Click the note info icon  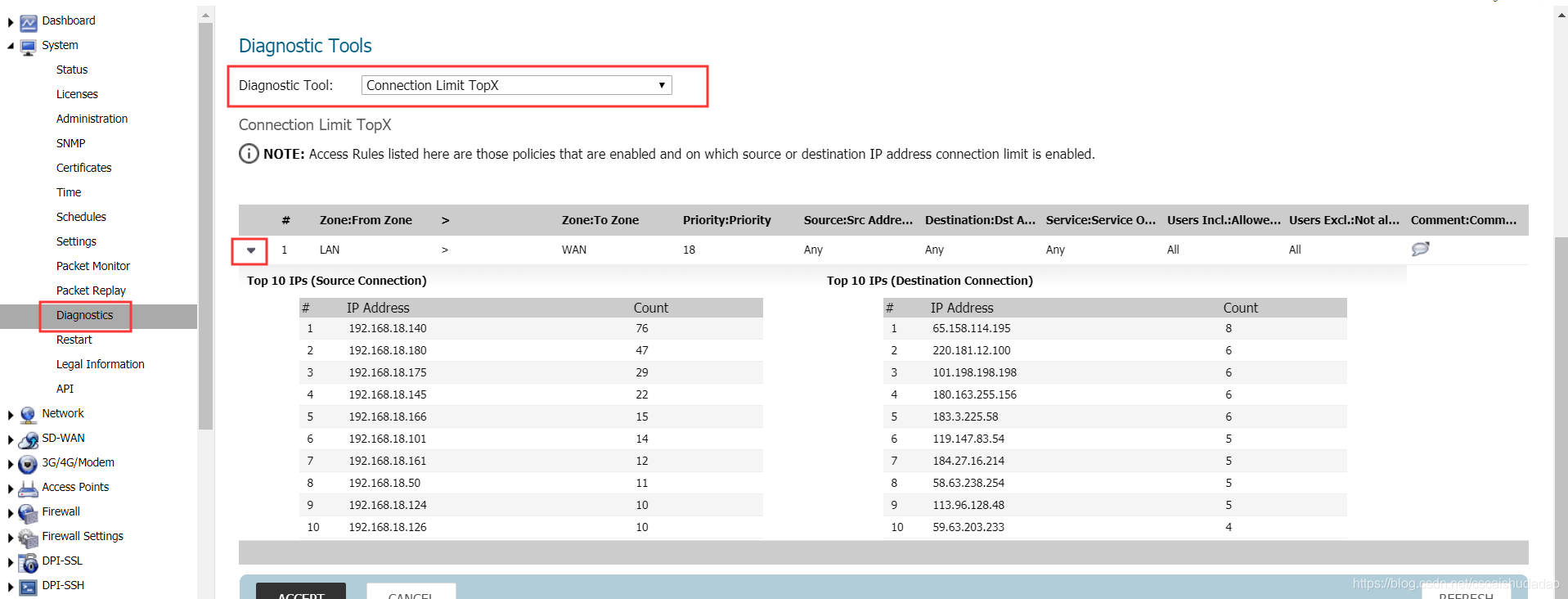(x=249, y=154)
